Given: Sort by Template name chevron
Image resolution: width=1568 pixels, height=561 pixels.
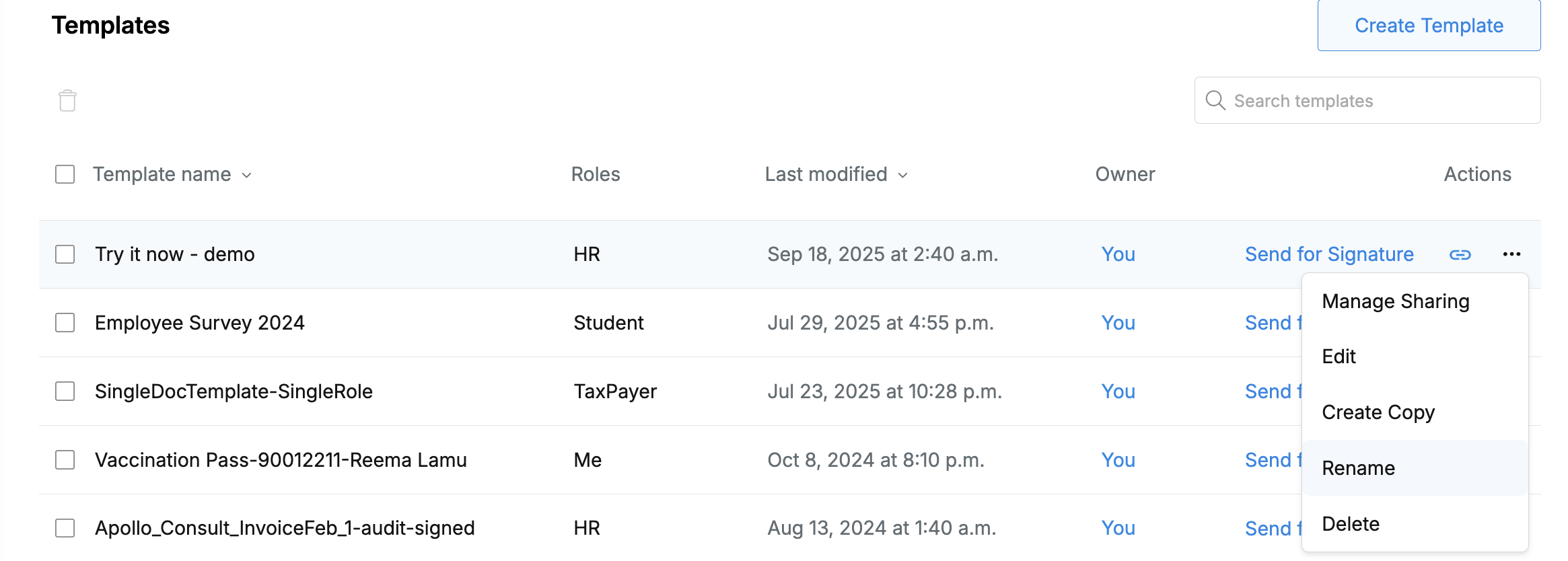Looking at the screenshot, I should tap(247, 176).
